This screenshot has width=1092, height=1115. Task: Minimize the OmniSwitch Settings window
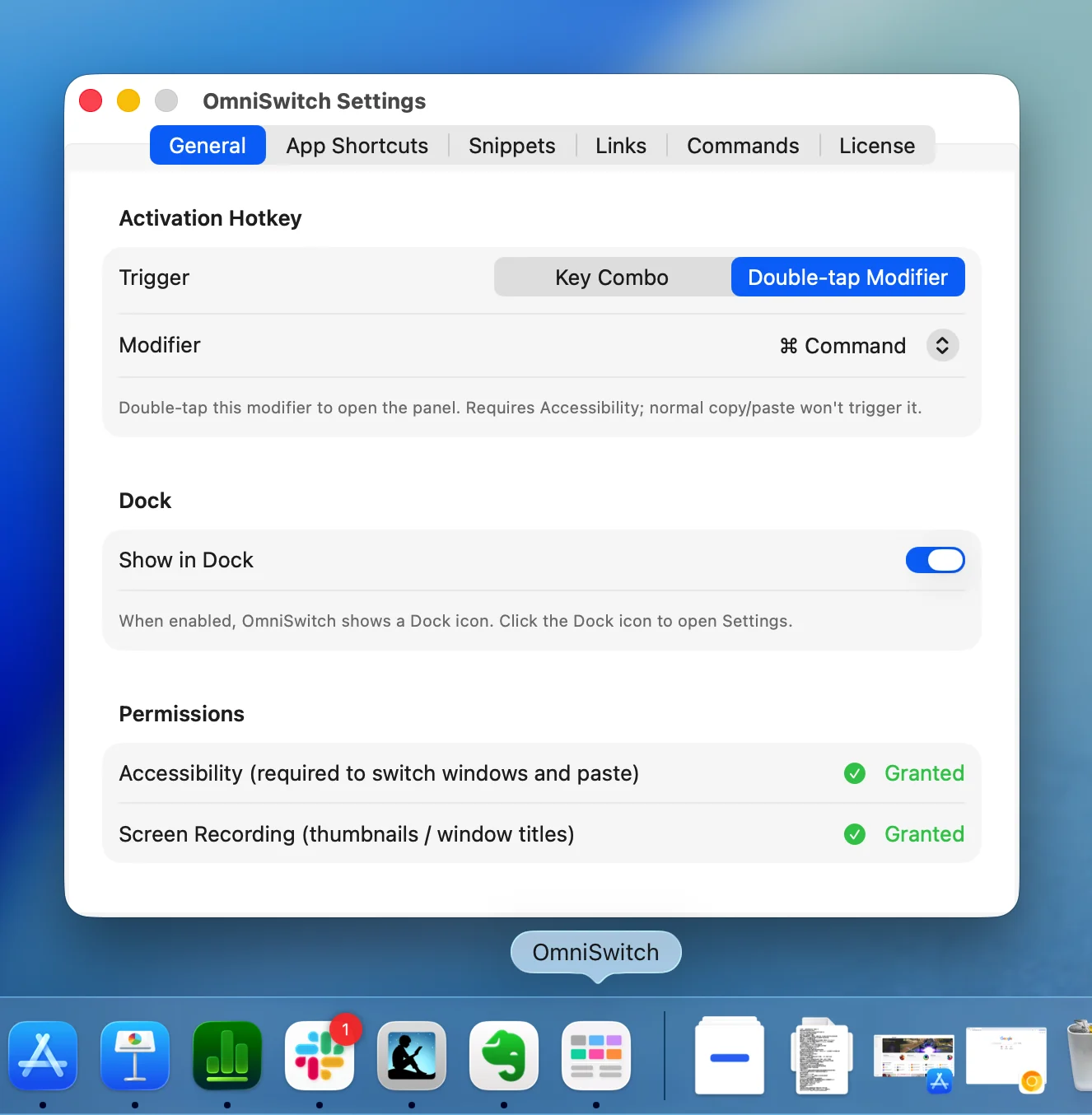point(128,100)
